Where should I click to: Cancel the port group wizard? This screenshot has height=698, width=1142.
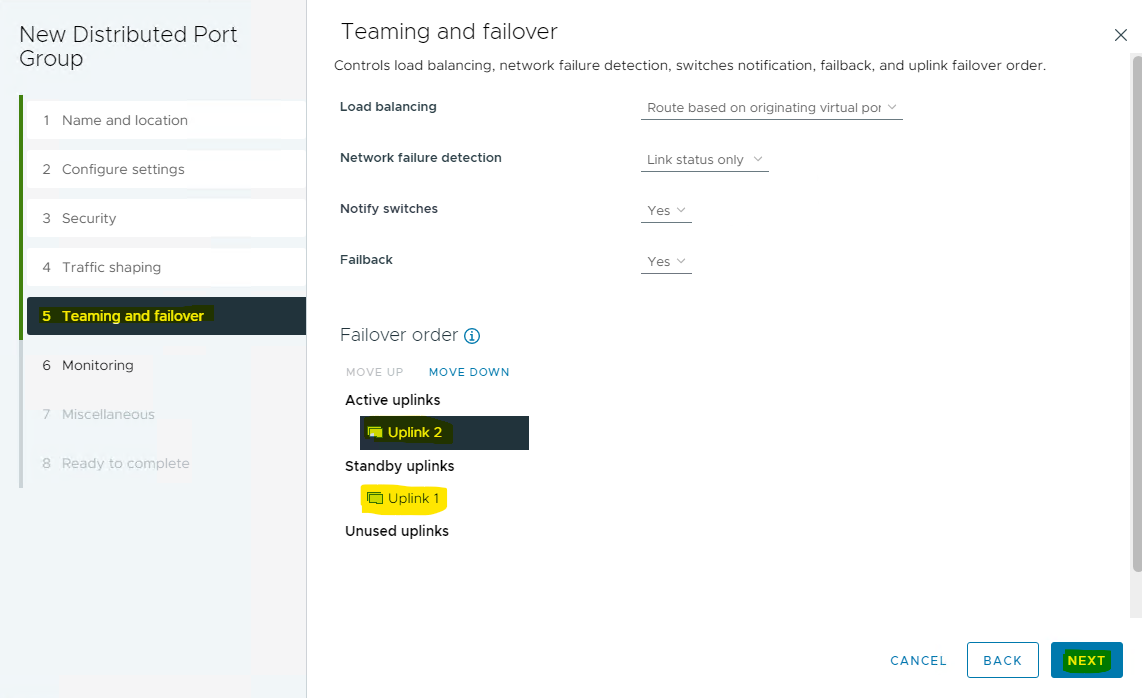point(918,660)
